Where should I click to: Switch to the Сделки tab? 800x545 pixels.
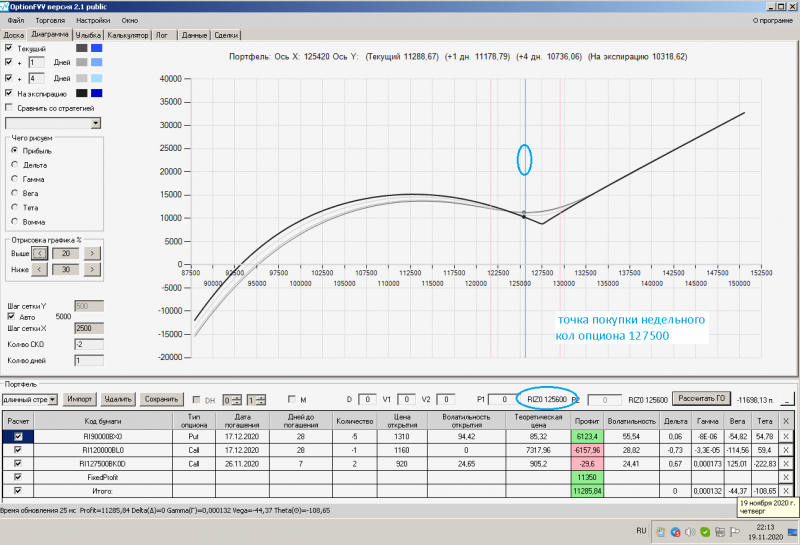226,35
